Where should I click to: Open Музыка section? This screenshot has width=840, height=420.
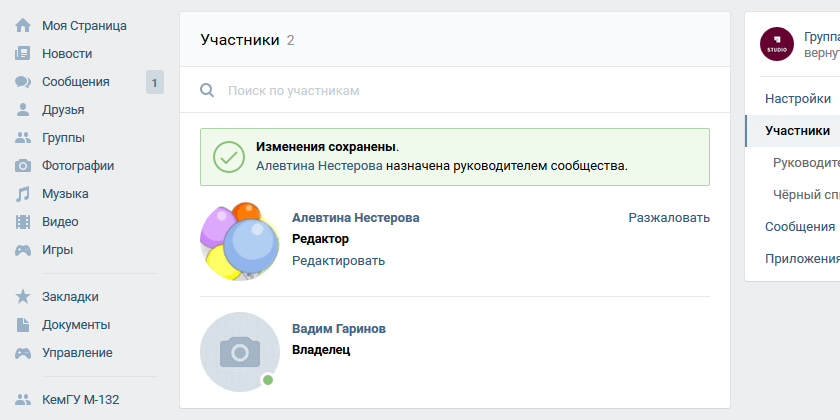(65, 194)
